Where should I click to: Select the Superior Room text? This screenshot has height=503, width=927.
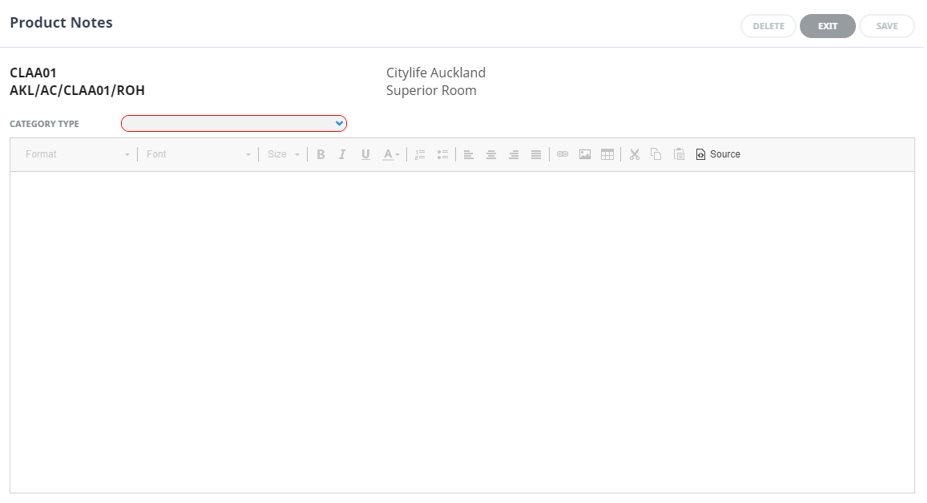[x=431, y=90]
